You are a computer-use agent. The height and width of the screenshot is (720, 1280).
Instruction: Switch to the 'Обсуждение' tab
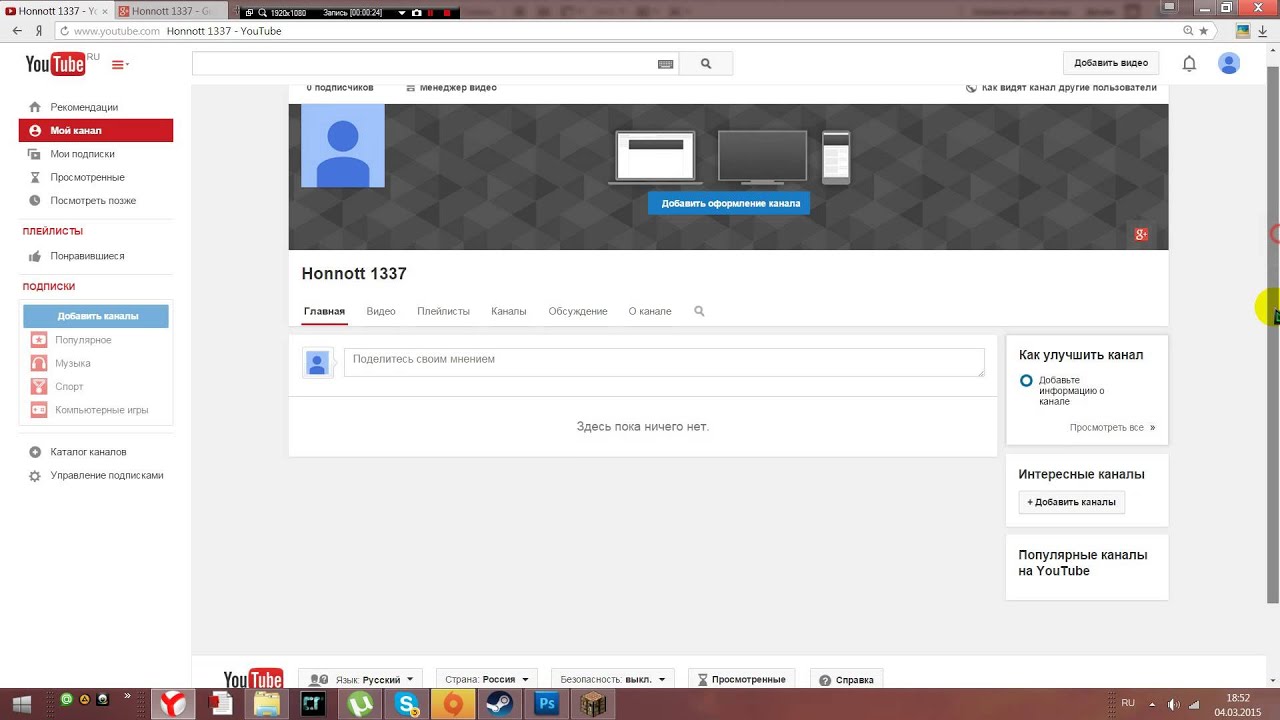578,311
